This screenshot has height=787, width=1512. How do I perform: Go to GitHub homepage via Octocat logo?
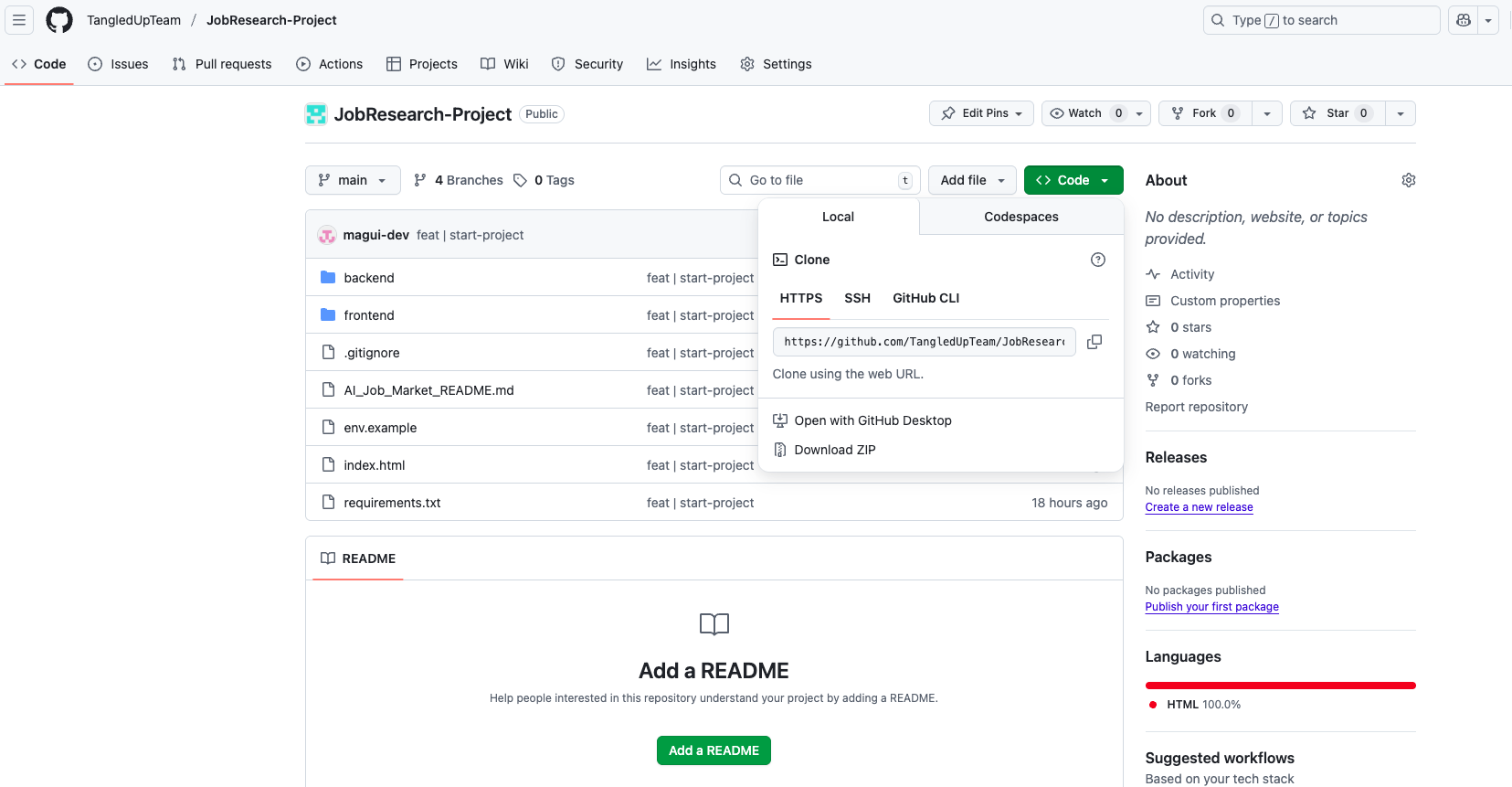[59, 20]
